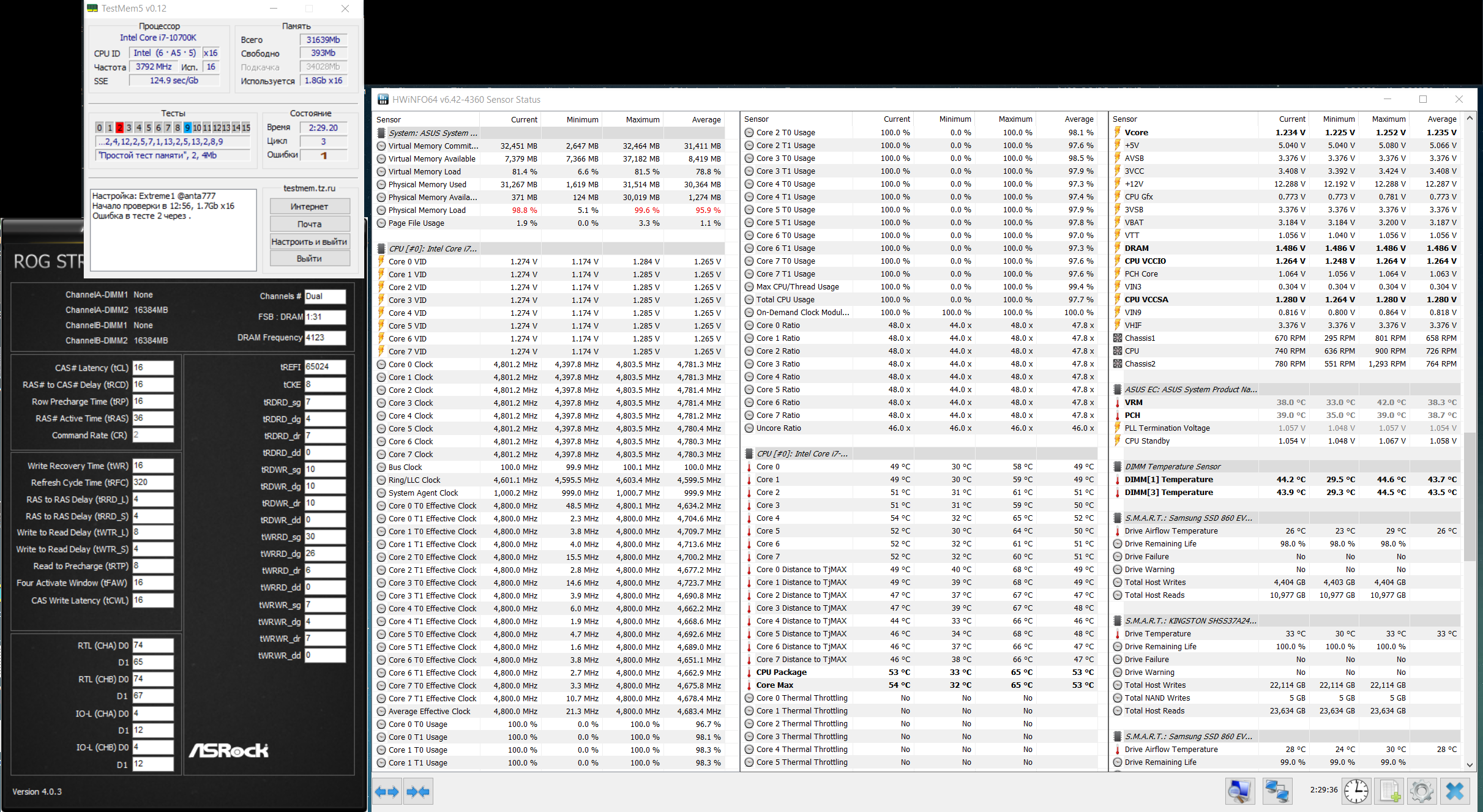The width and height of the screenshot is (1483, 812).
Task: Open HWiNFO sensor settings gear icon
Action: pos(1421,791)
